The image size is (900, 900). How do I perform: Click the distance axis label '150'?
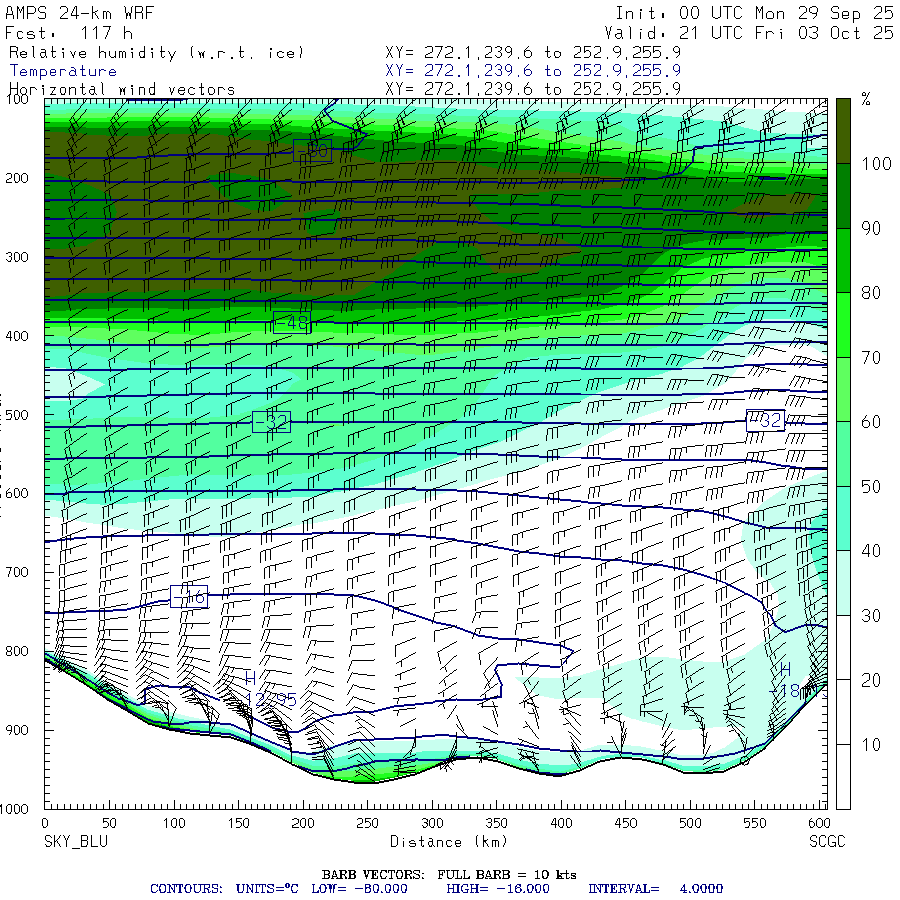point(238,823)
